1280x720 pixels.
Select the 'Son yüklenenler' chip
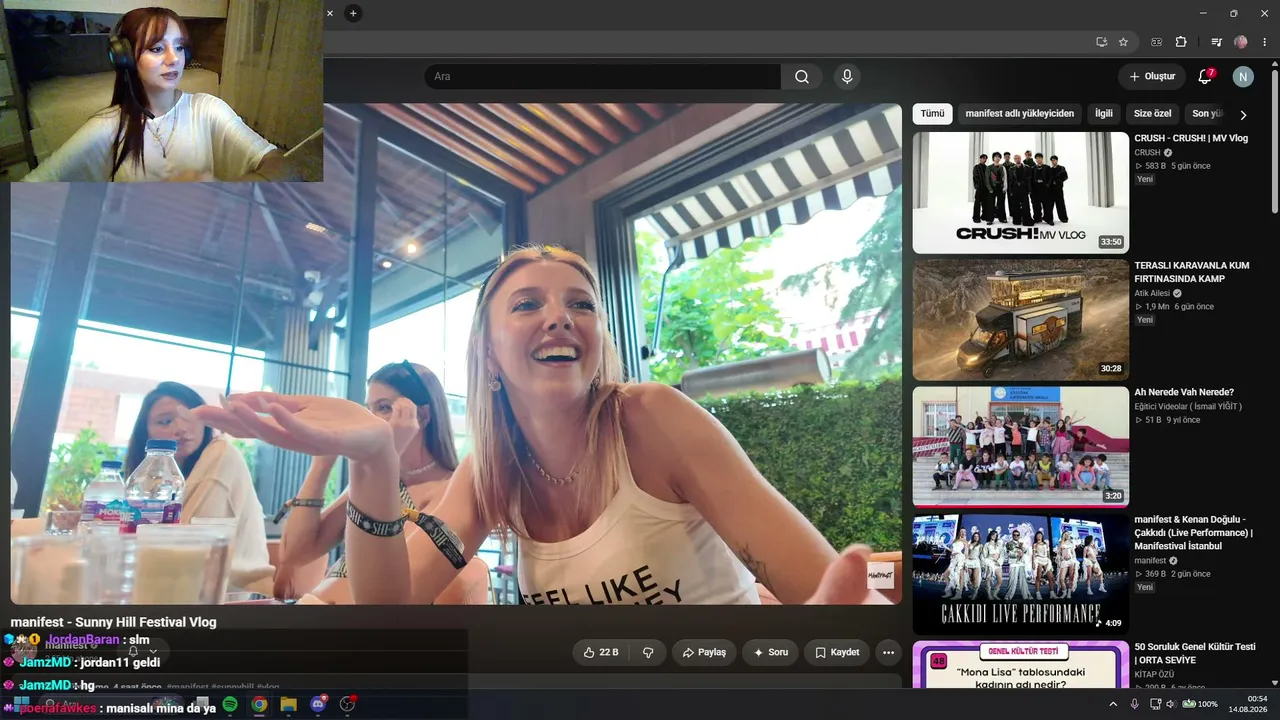point(1208,114)
